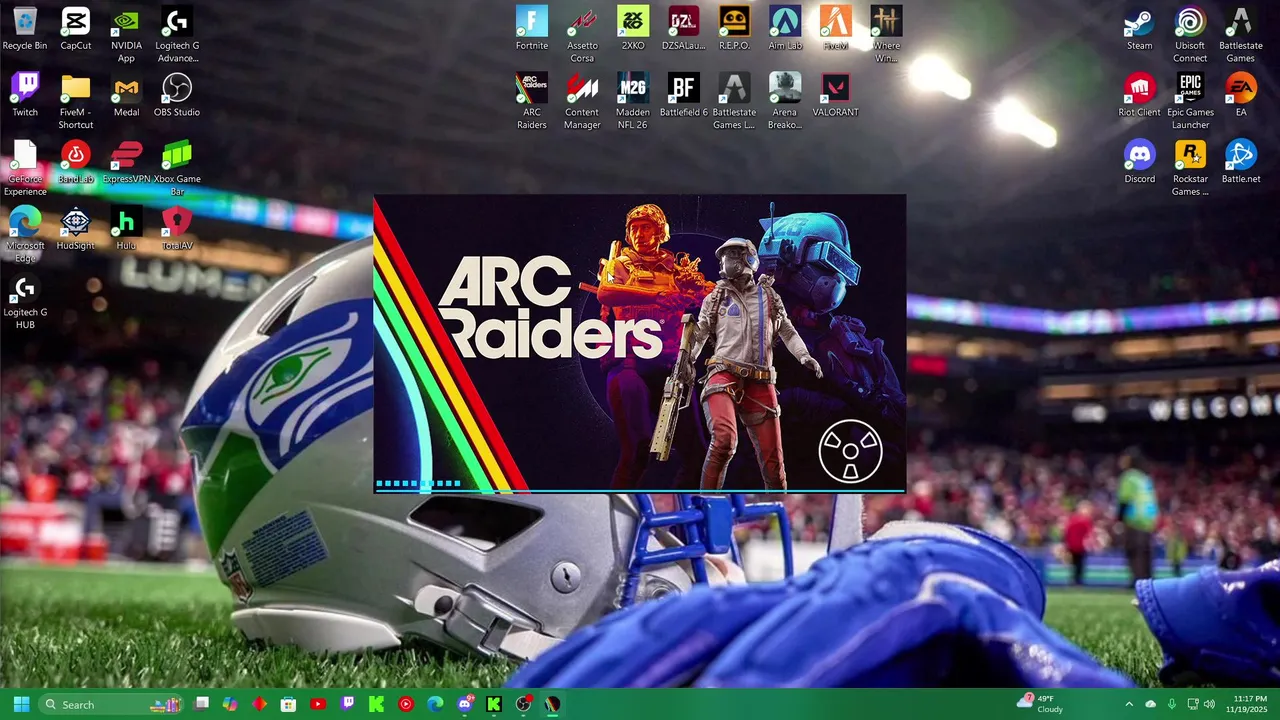Launch Riot Client desktop shortcut
The height and width of the screenshot is (720, 1280).
point(1139,95)
